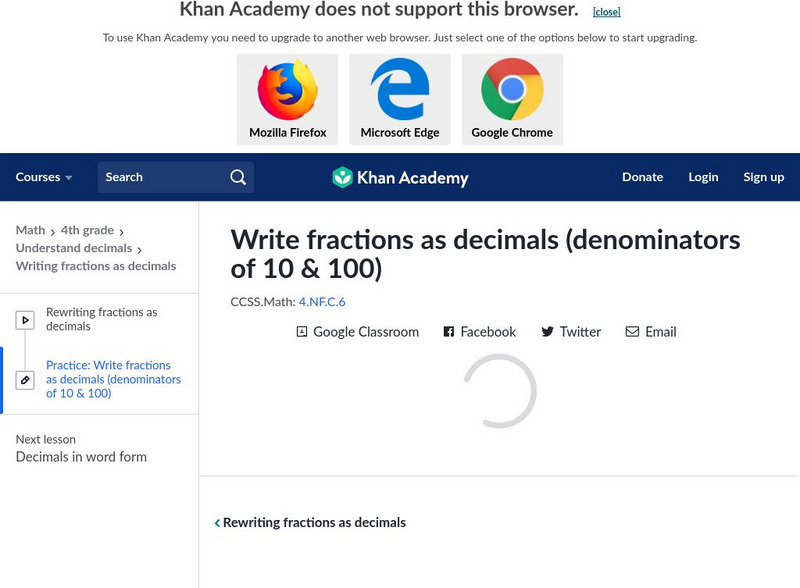
Task: Share this exercise by Email
Action: pos(651,332)
